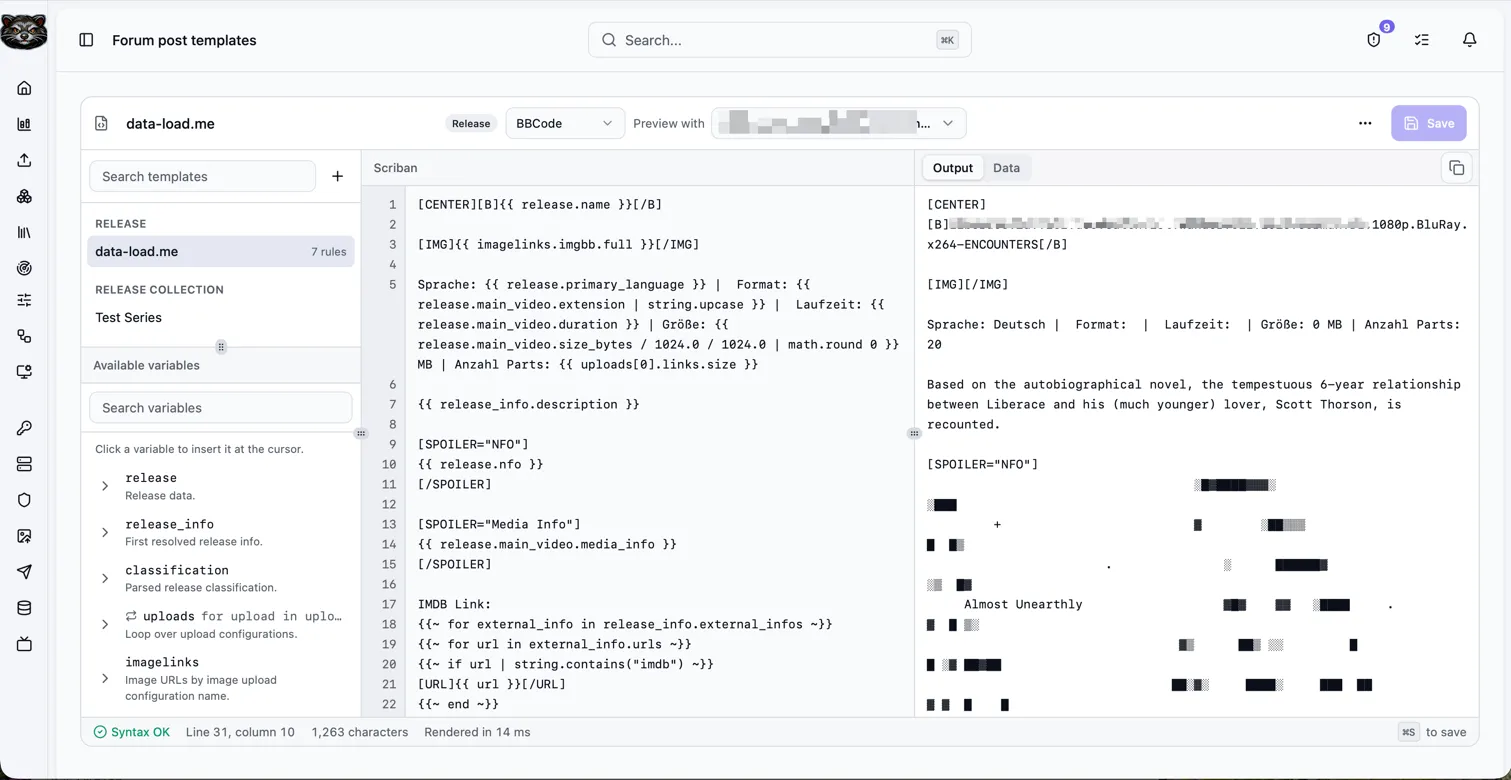Switch to the Data tab
This screenshot has width=1511, height=780.
(1006, 168)
